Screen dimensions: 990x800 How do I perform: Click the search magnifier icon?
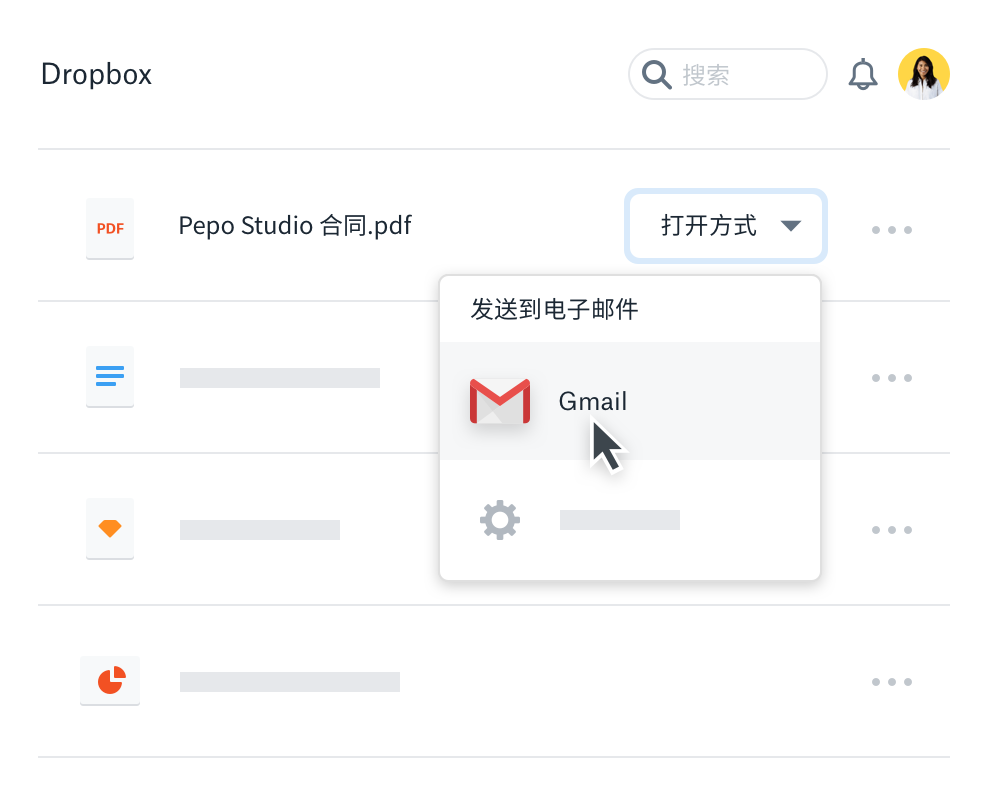pyautogui.click(x=657, y=75)
